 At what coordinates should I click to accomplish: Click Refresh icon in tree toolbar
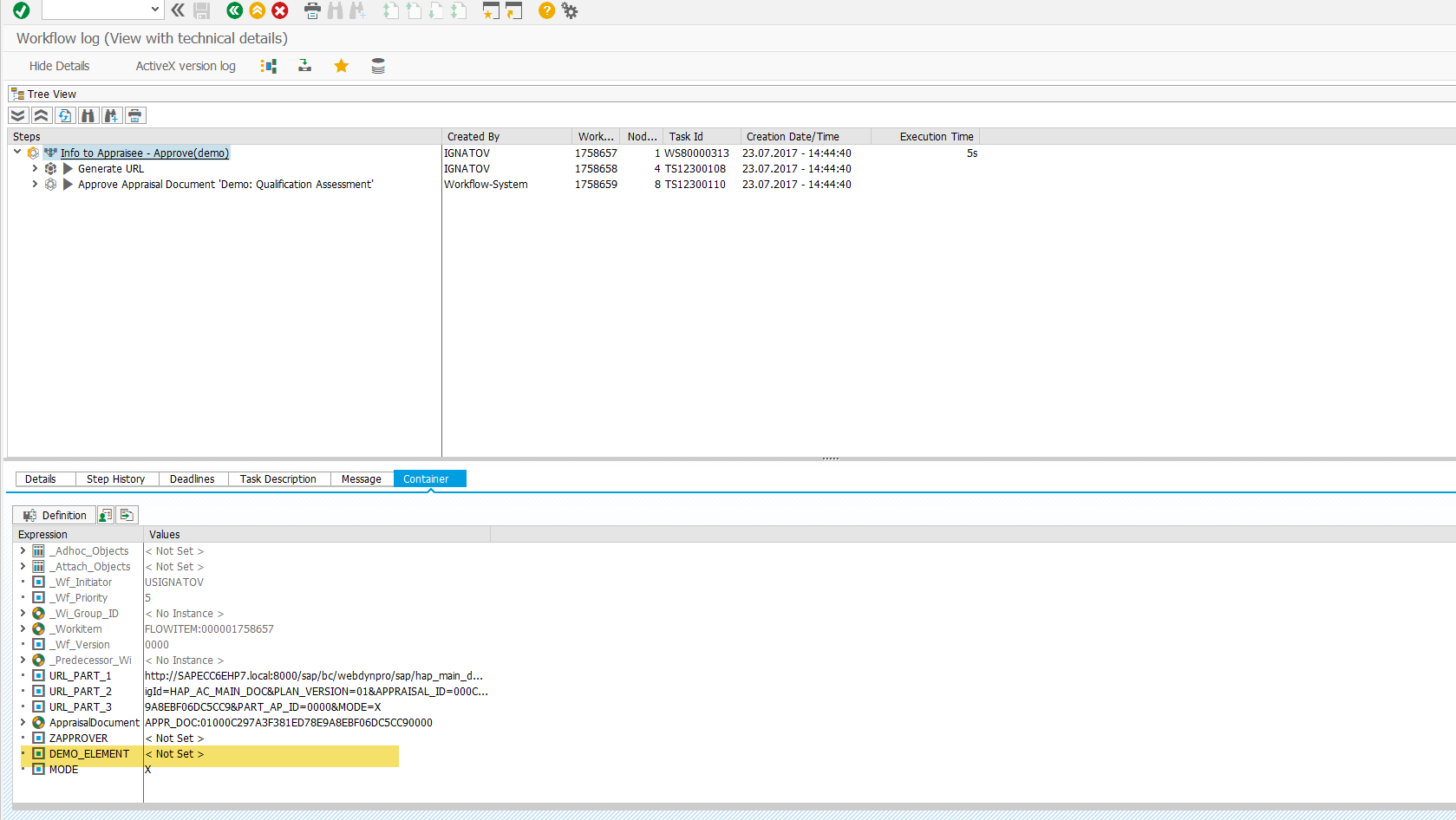click(65, 115)
